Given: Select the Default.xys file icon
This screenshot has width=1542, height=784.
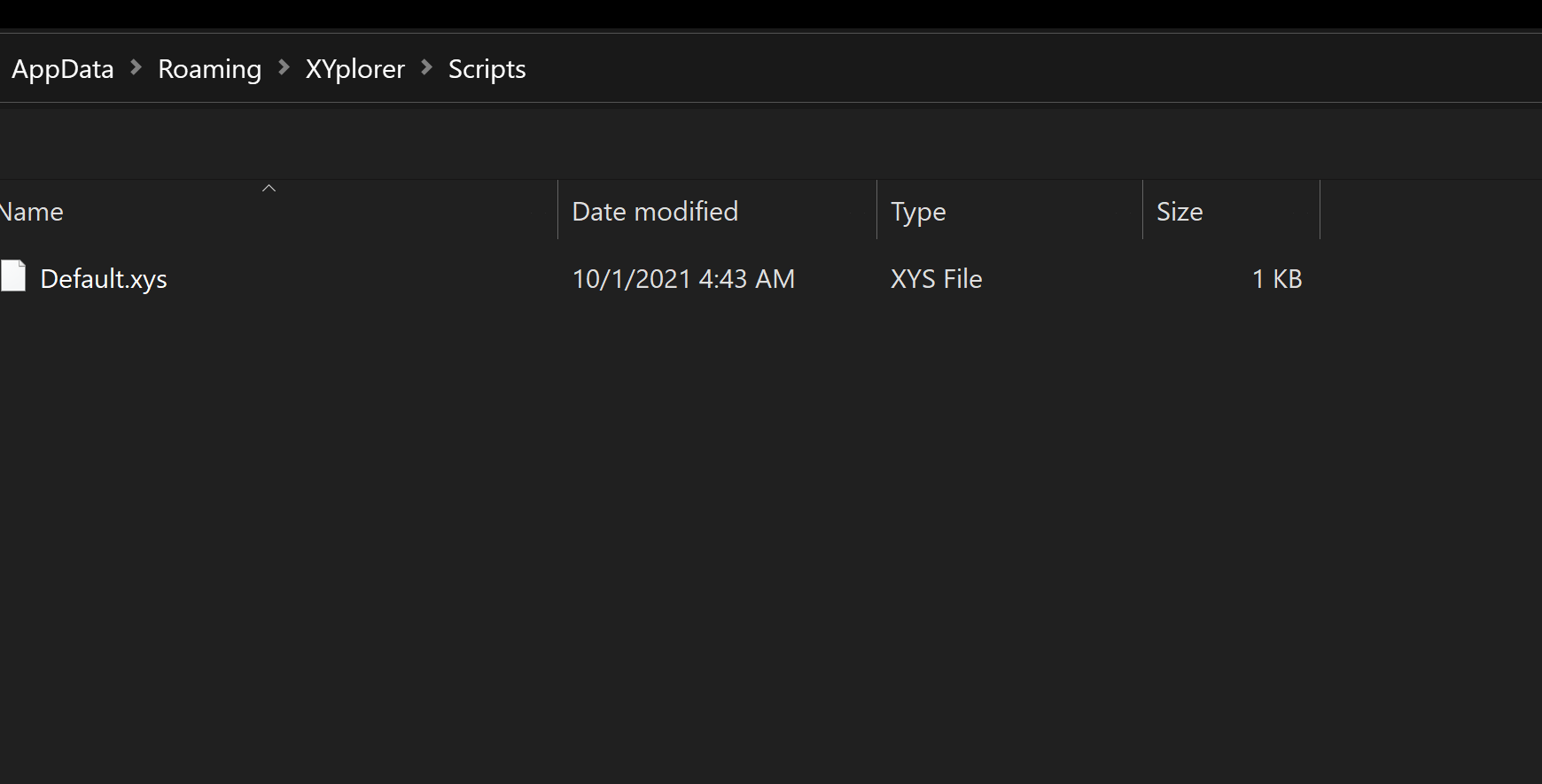Looking at the screenshot, I should point(13,276).
